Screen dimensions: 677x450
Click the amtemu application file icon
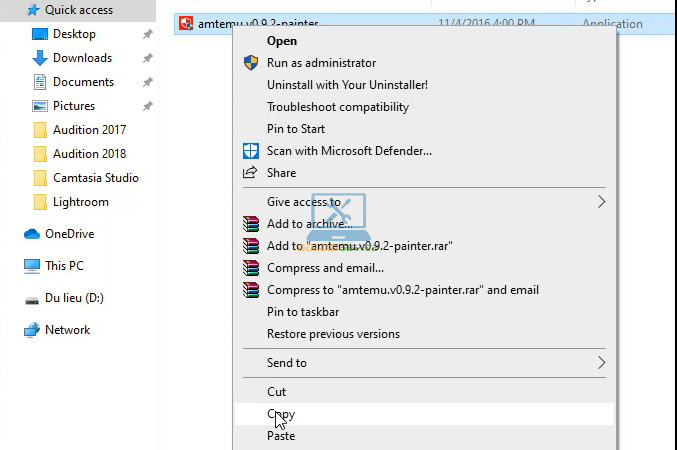pos(185,24)
